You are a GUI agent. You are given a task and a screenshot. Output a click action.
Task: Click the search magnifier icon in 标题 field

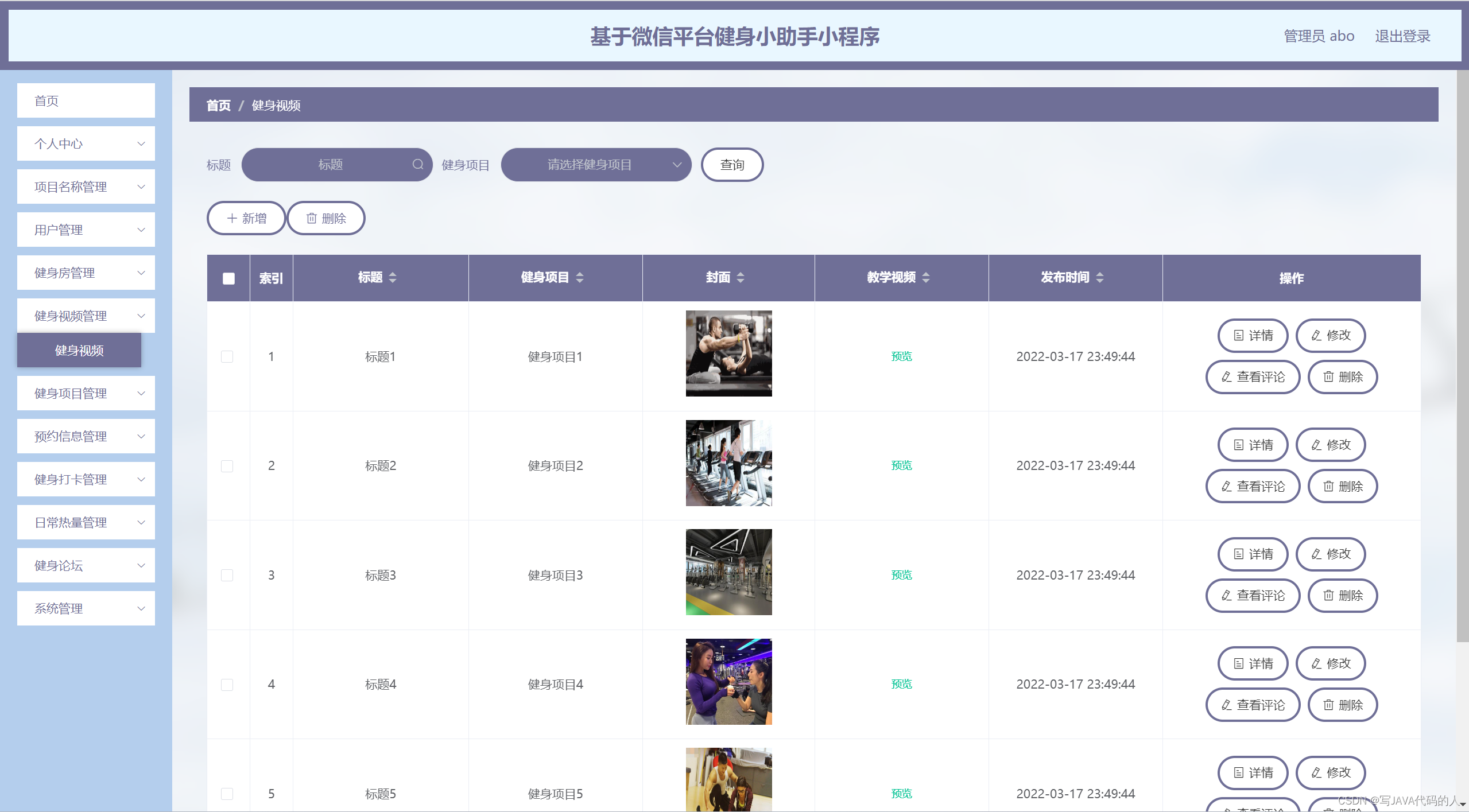pos(418,165)
